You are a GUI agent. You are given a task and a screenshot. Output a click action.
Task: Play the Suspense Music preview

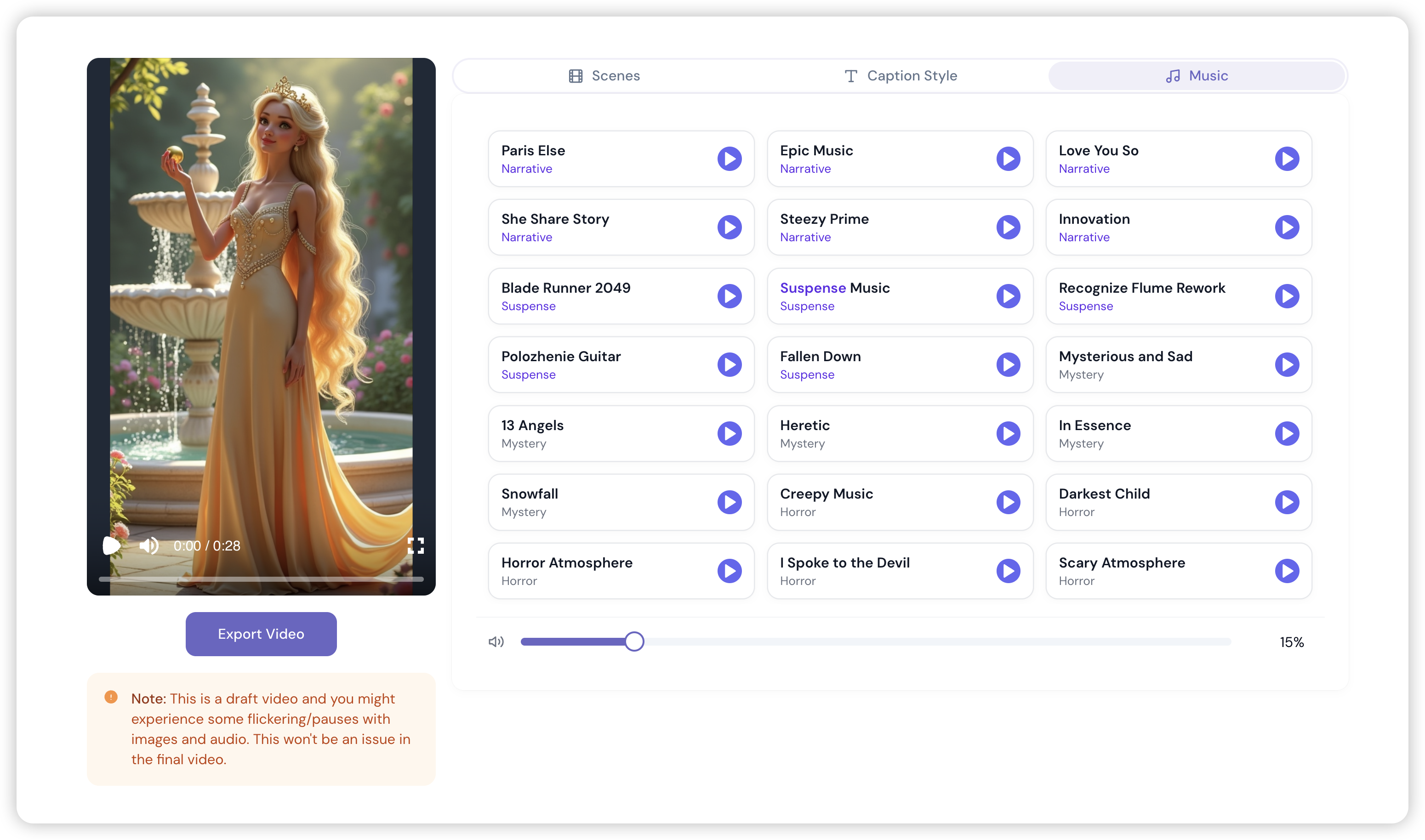coord(1008,296)
